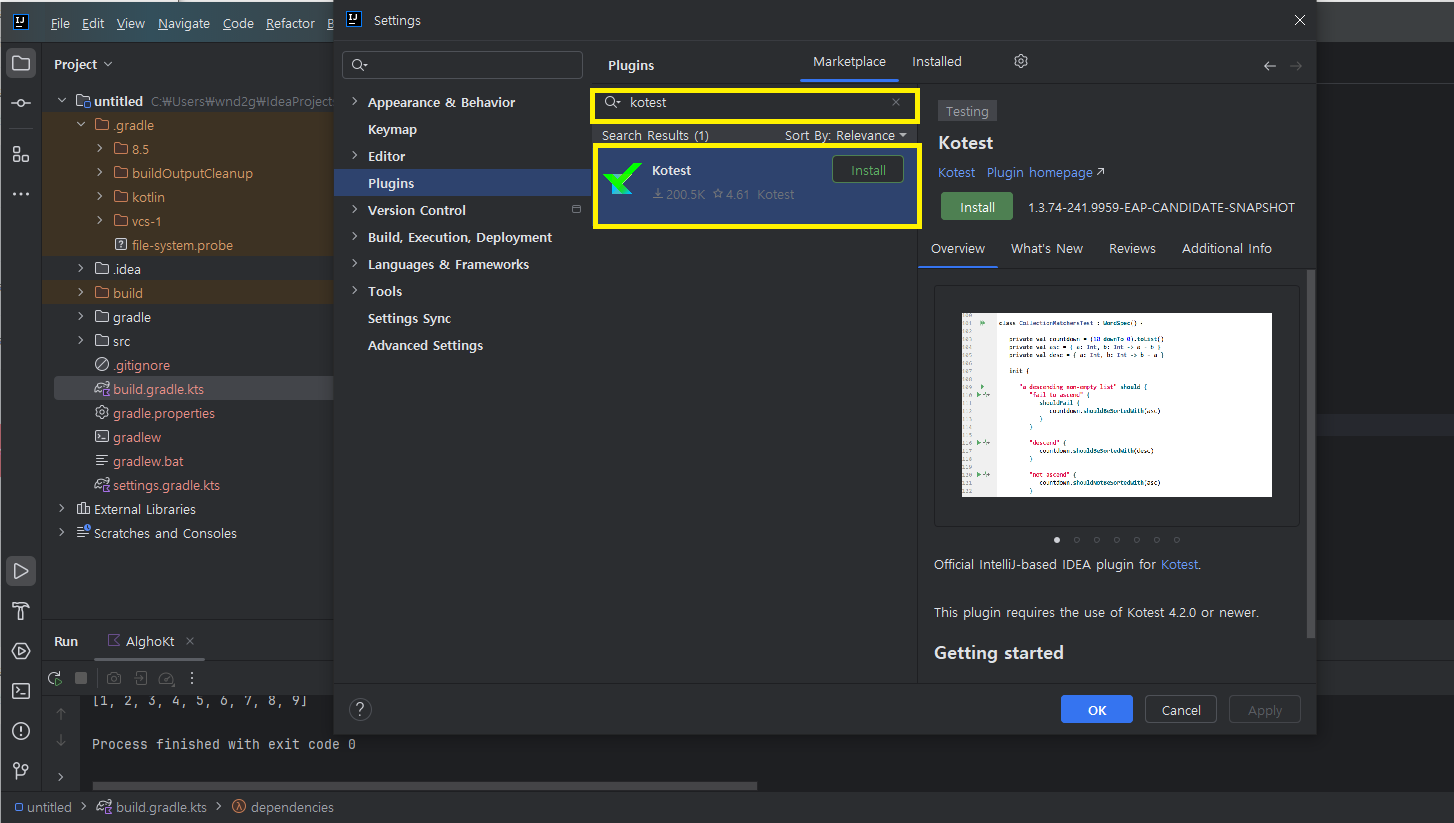This screenshot has height=823, width=1454.
Task: Open the Build hammer tool window
Action: (x=21, y=611)
